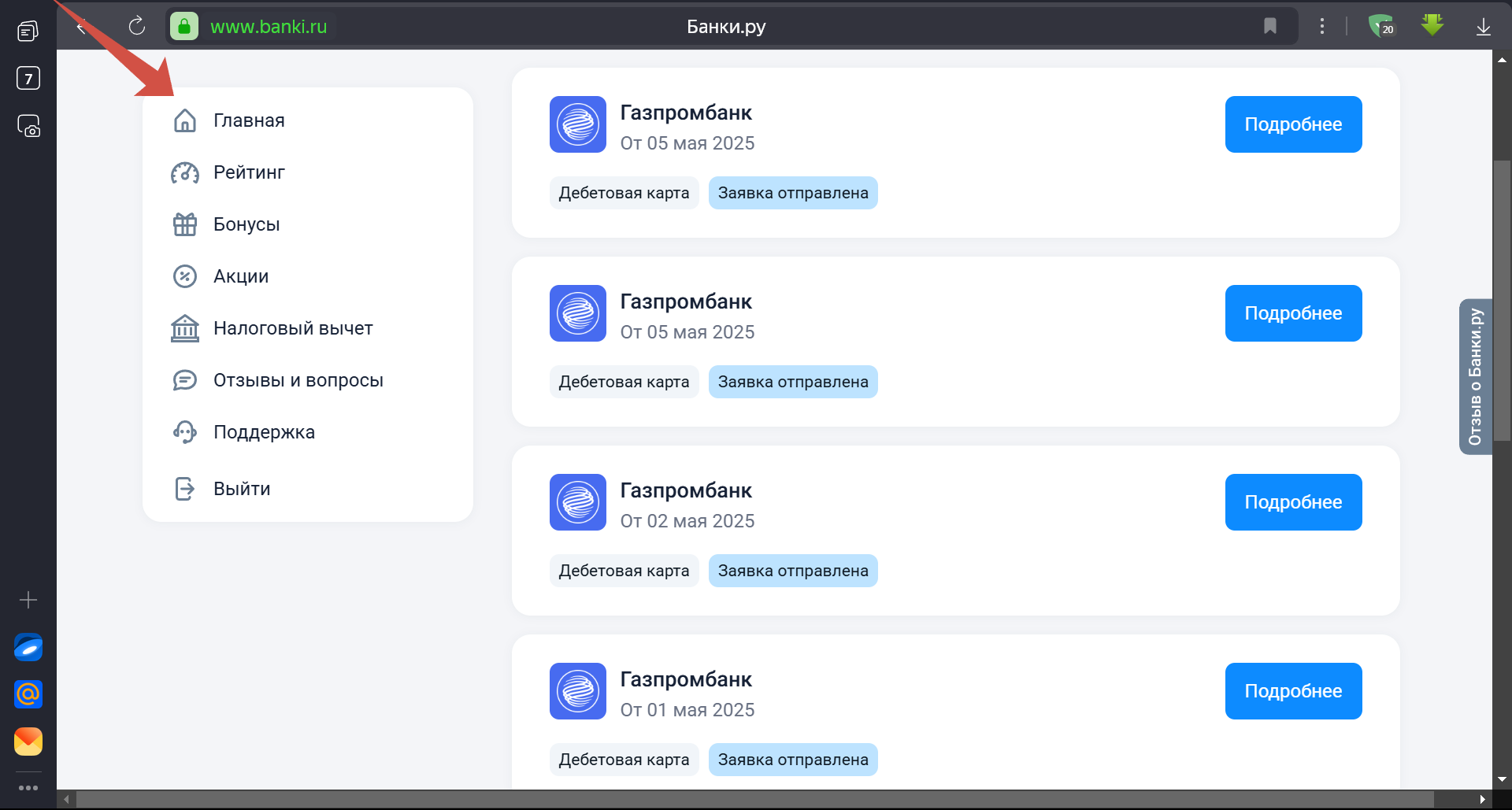Click the green padlock security icon
Image resolution: width=1512 pixels, height=810 pixels.
pyautogui.click(x=184, y=27)
